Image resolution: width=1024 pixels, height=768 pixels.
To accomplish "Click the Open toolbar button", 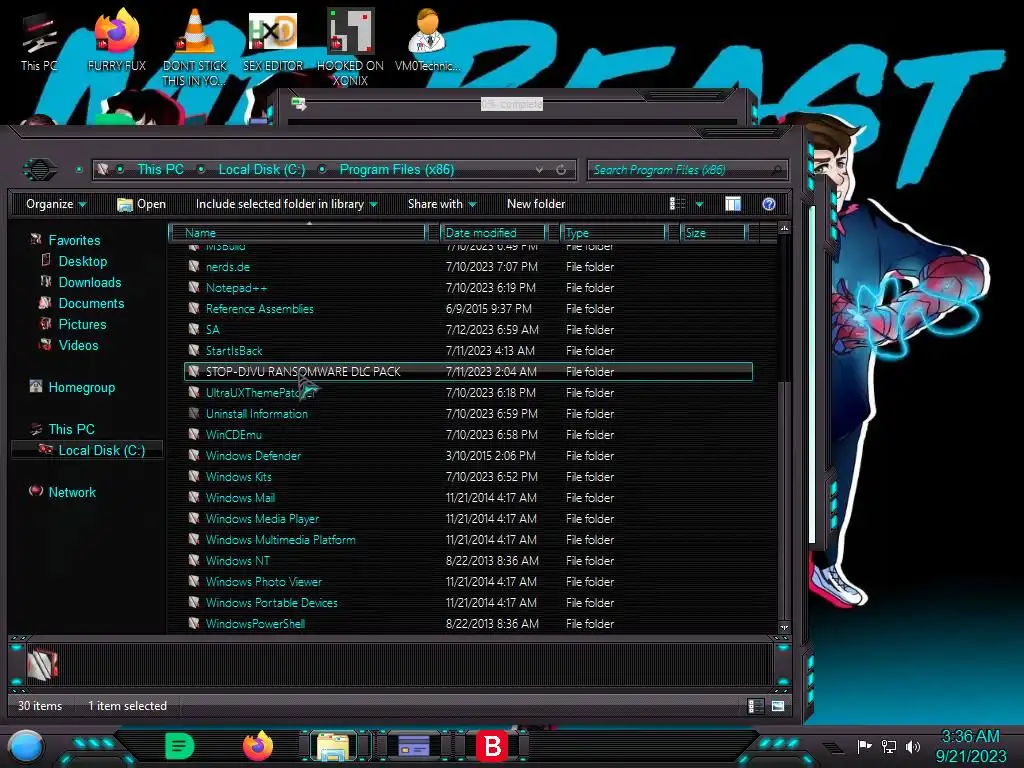I will (141, 204).
